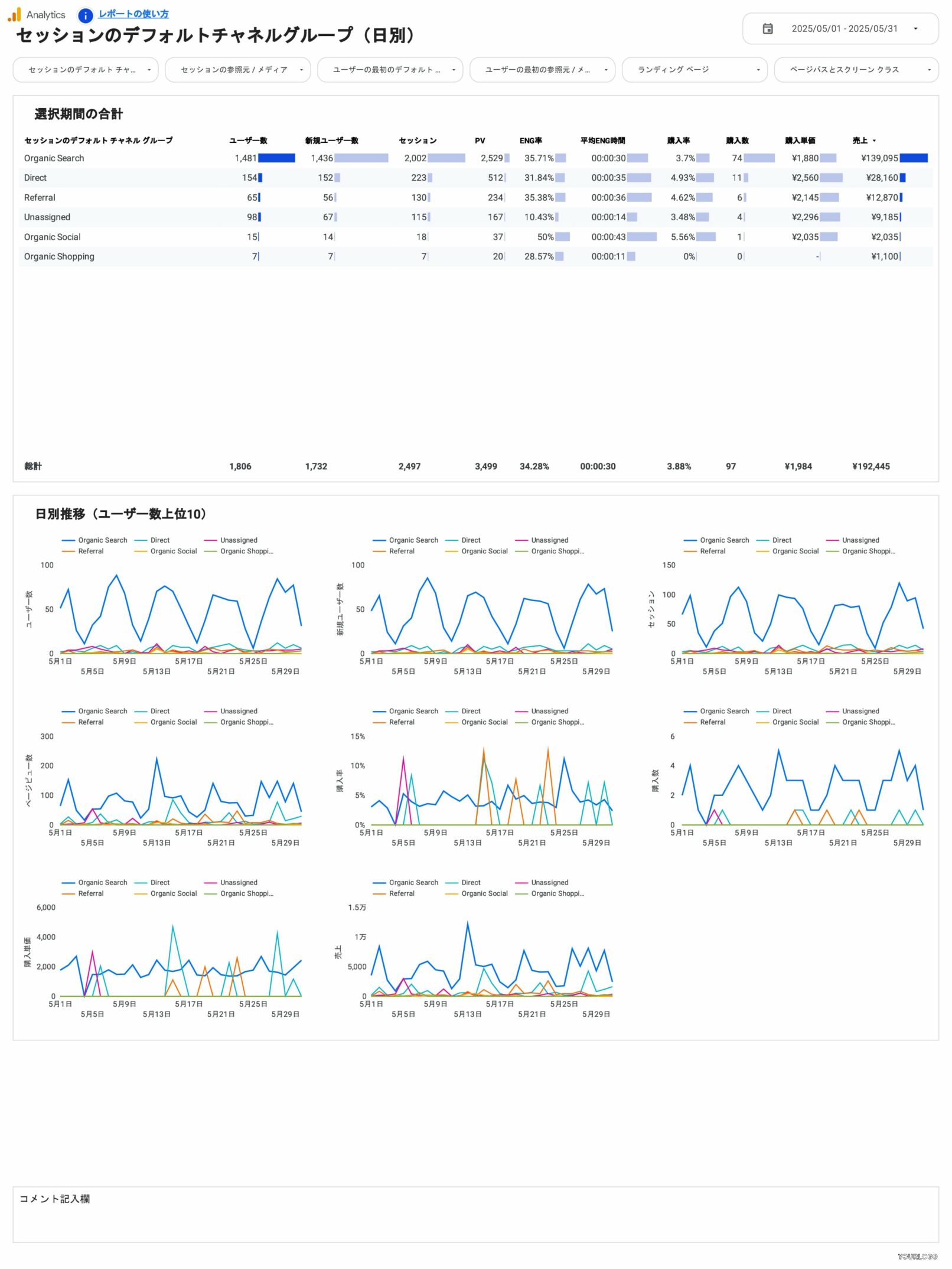
Task: Open the date range dropdown arrow
Action: coord(915,29)
